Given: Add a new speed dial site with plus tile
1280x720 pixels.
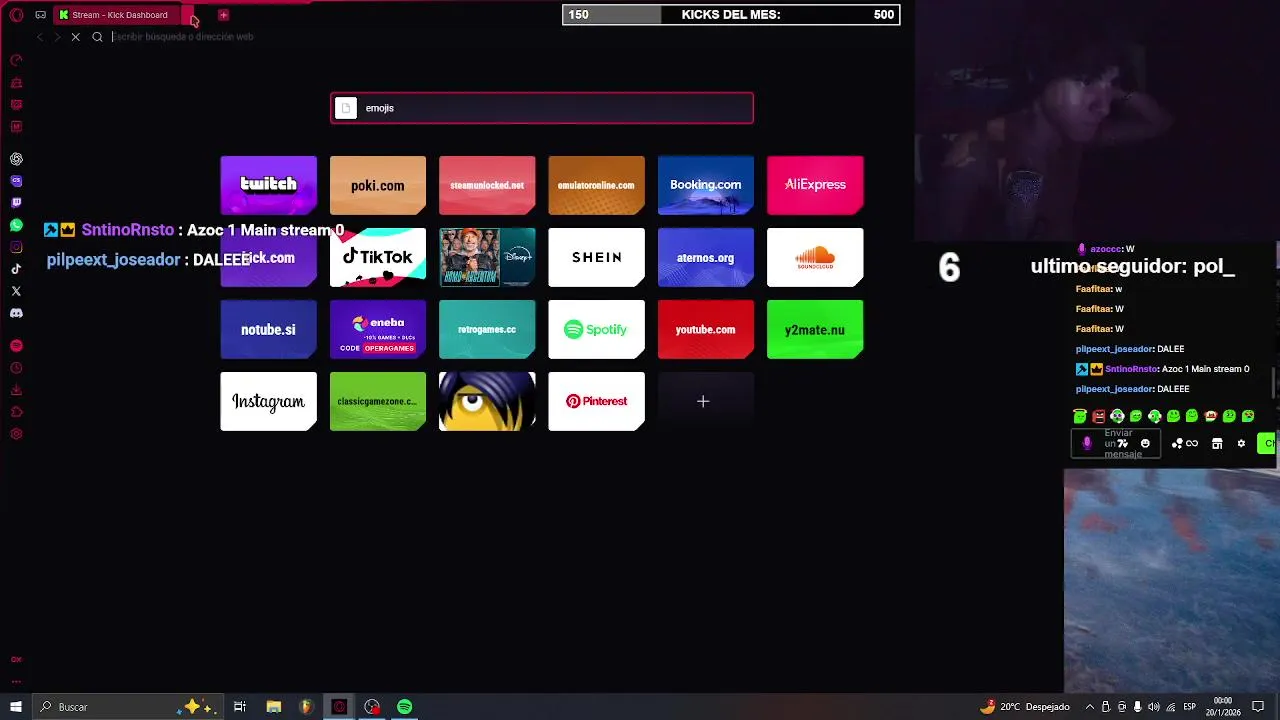Looking at the screenshot, I should (x=703, y=401).
